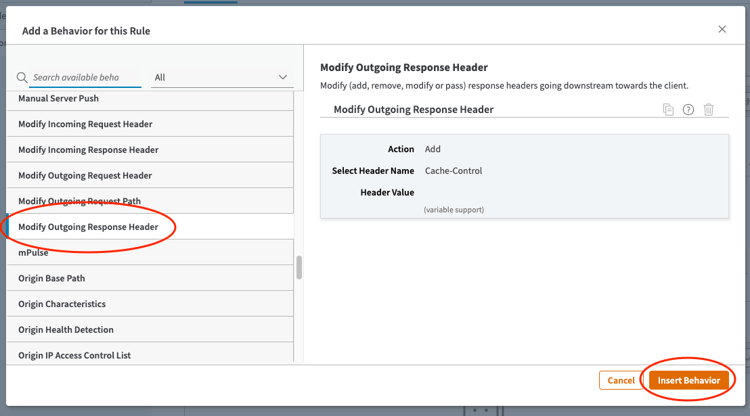The height and width of the screenshot is (416, 750).
Task: Select Modify Incoming Request Header
Action: click(85, 124)
